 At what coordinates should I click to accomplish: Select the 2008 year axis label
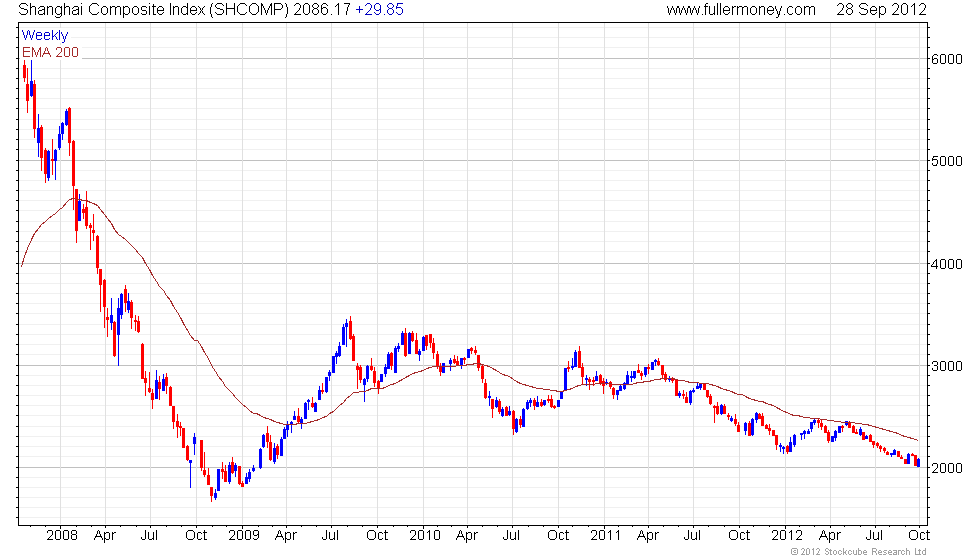[x=62, y=536]
